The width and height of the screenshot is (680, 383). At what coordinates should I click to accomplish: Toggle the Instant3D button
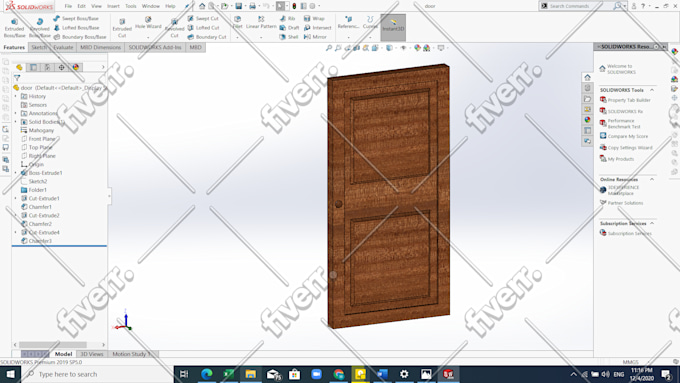[393, 28]
